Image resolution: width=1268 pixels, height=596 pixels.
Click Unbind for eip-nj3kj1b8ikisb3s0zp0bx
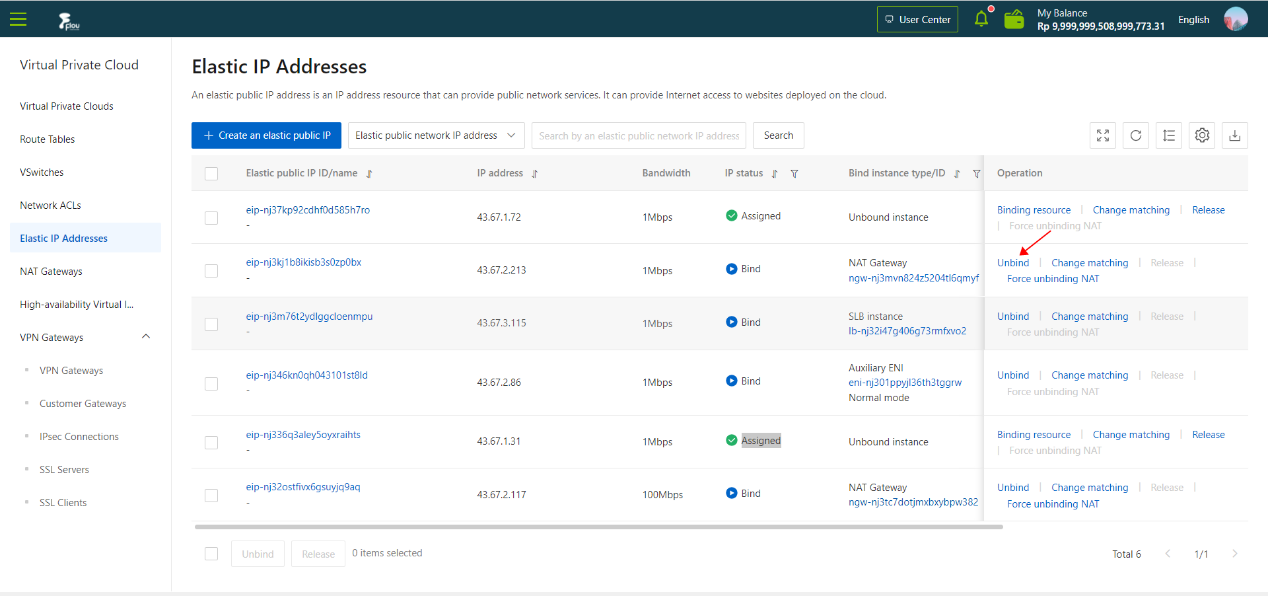(x=1013, y=263)
